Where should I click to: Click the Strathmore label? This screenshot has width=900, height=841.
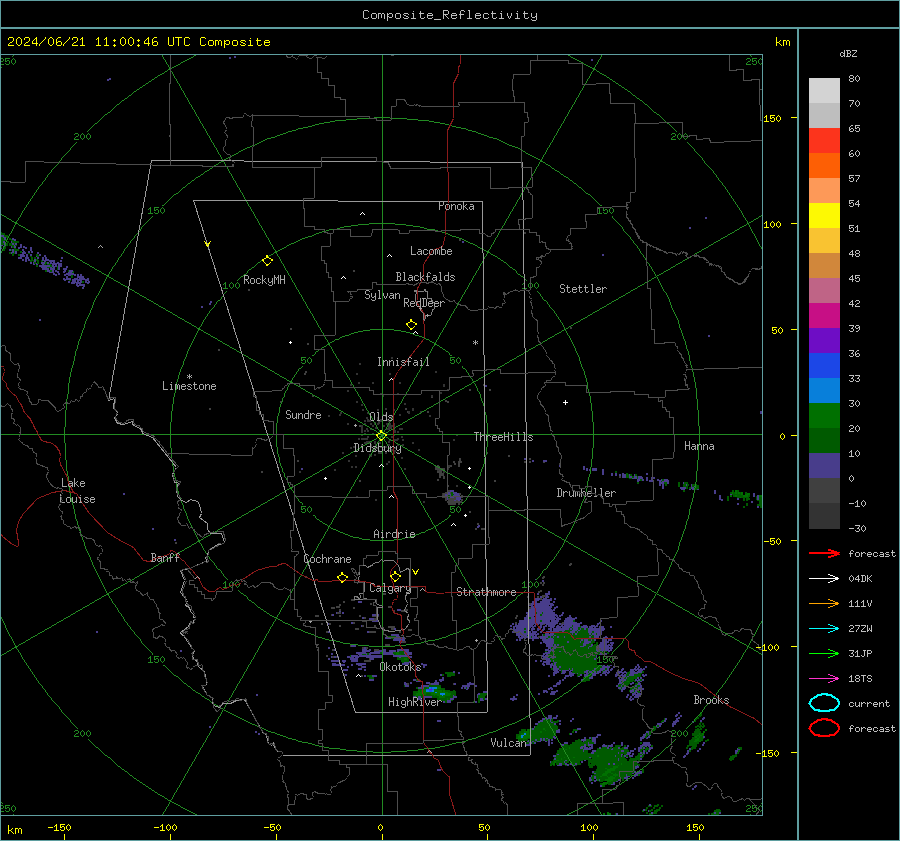(x=486, y=592)
